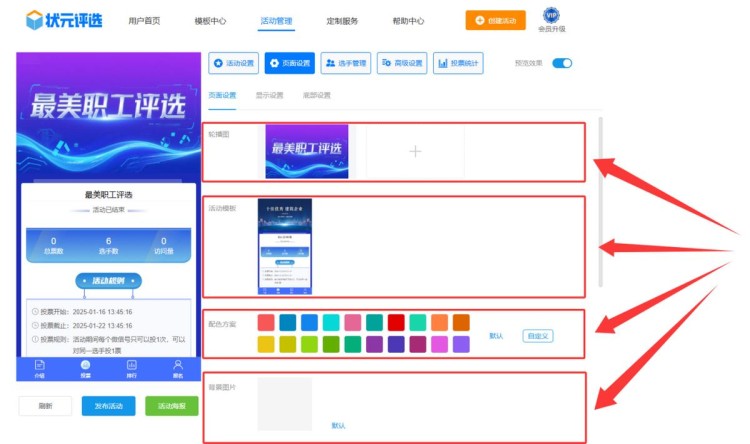
Task: Open 活动管理 in the top navigation
Action: 276,20
